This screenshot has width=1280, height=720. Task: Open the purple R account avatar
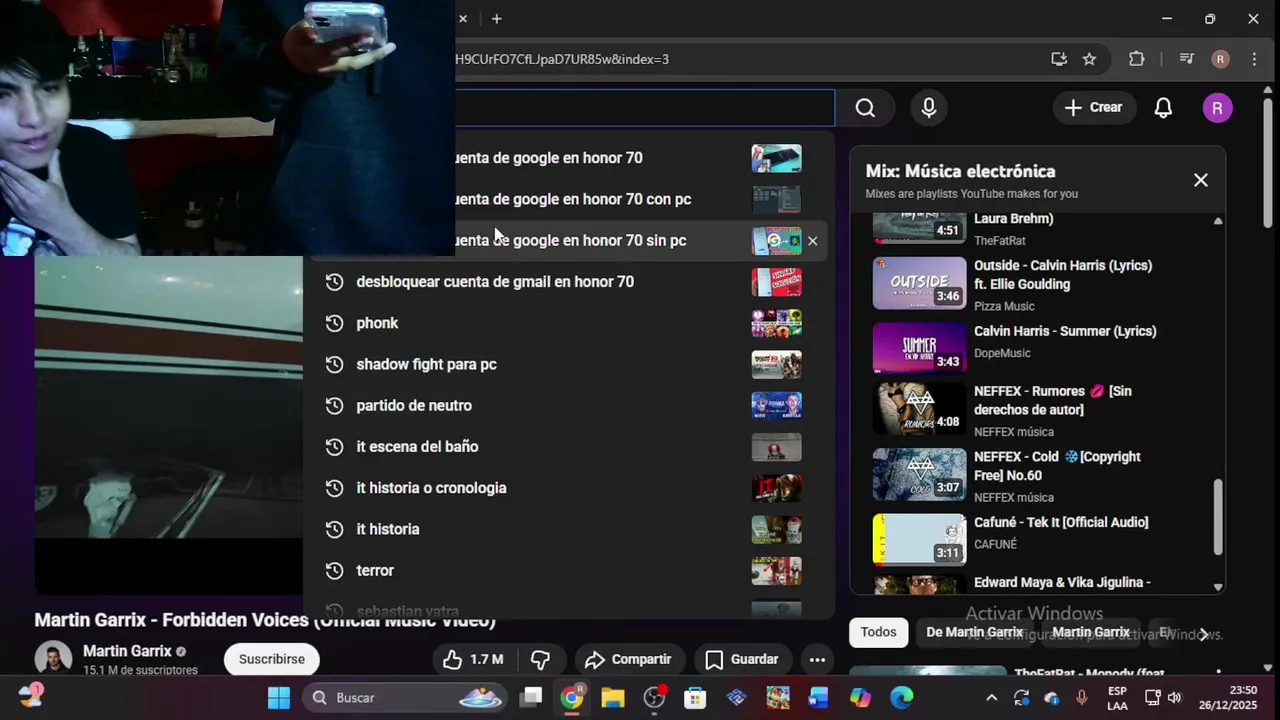click(1217, 108)
